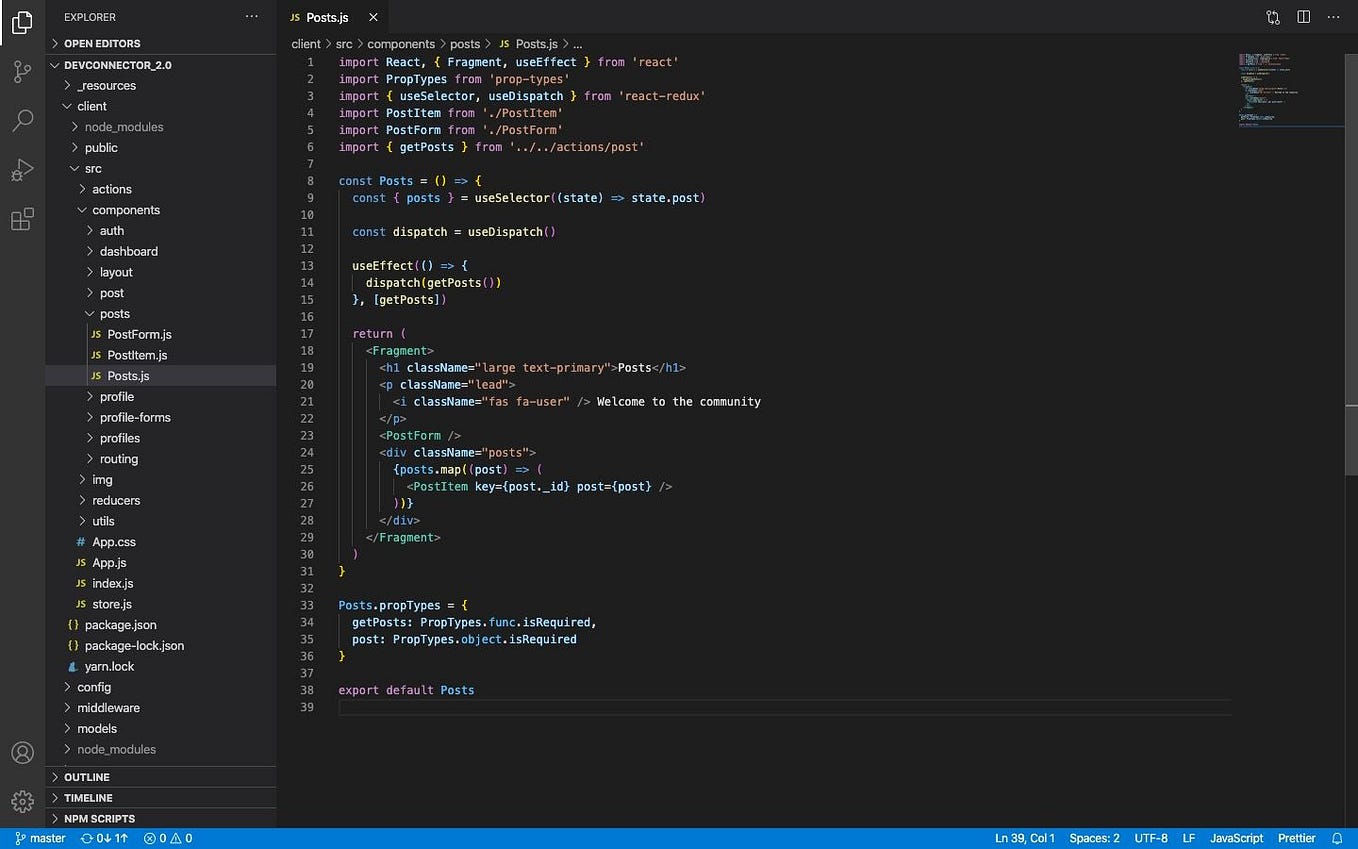The image size is (1358, 849).
Task: Open the Run and Debug panel
Action: [x=22, y=170]
